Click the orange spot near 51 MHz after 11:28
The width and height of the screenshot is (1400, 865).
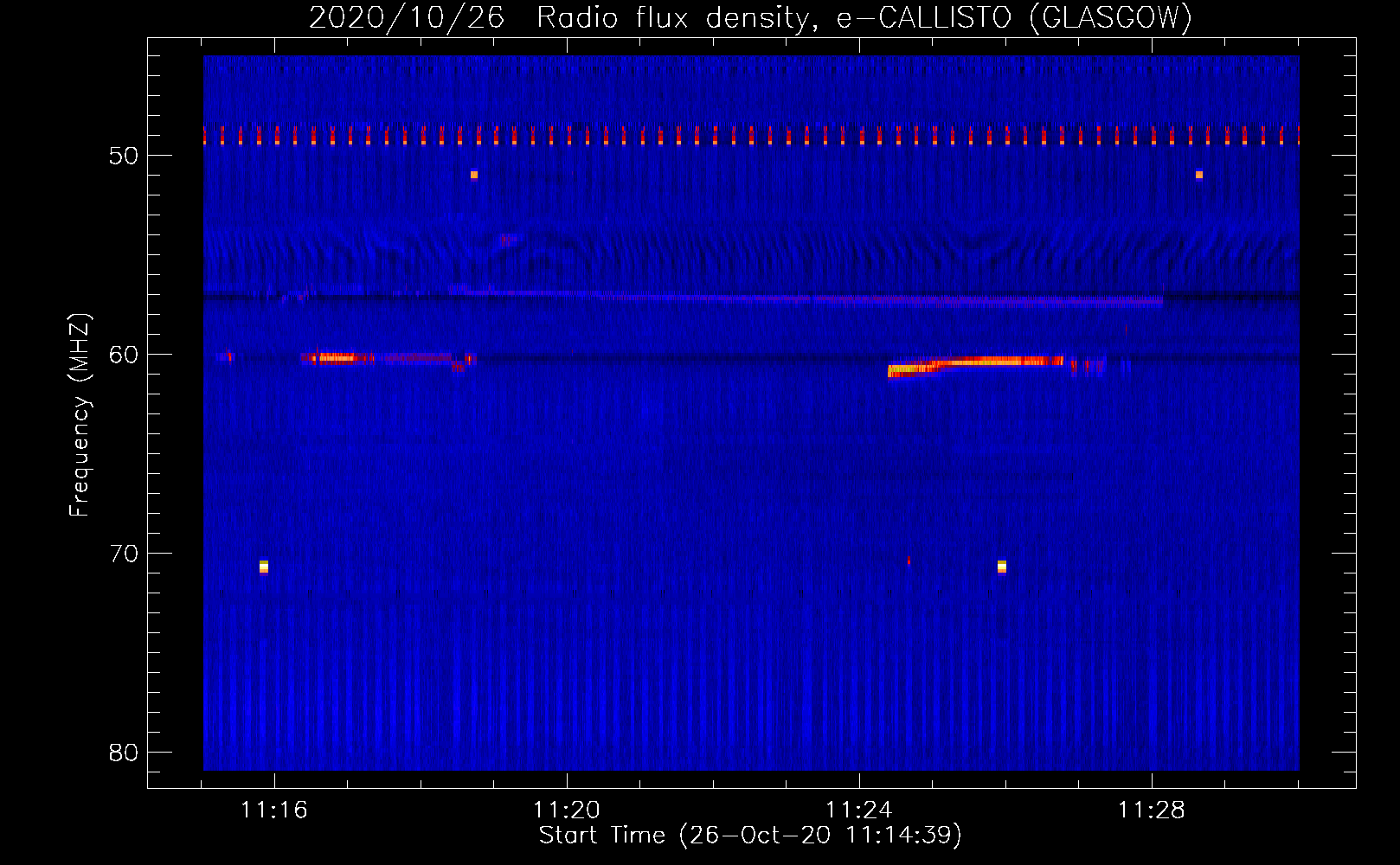(x=1199, y=175)
